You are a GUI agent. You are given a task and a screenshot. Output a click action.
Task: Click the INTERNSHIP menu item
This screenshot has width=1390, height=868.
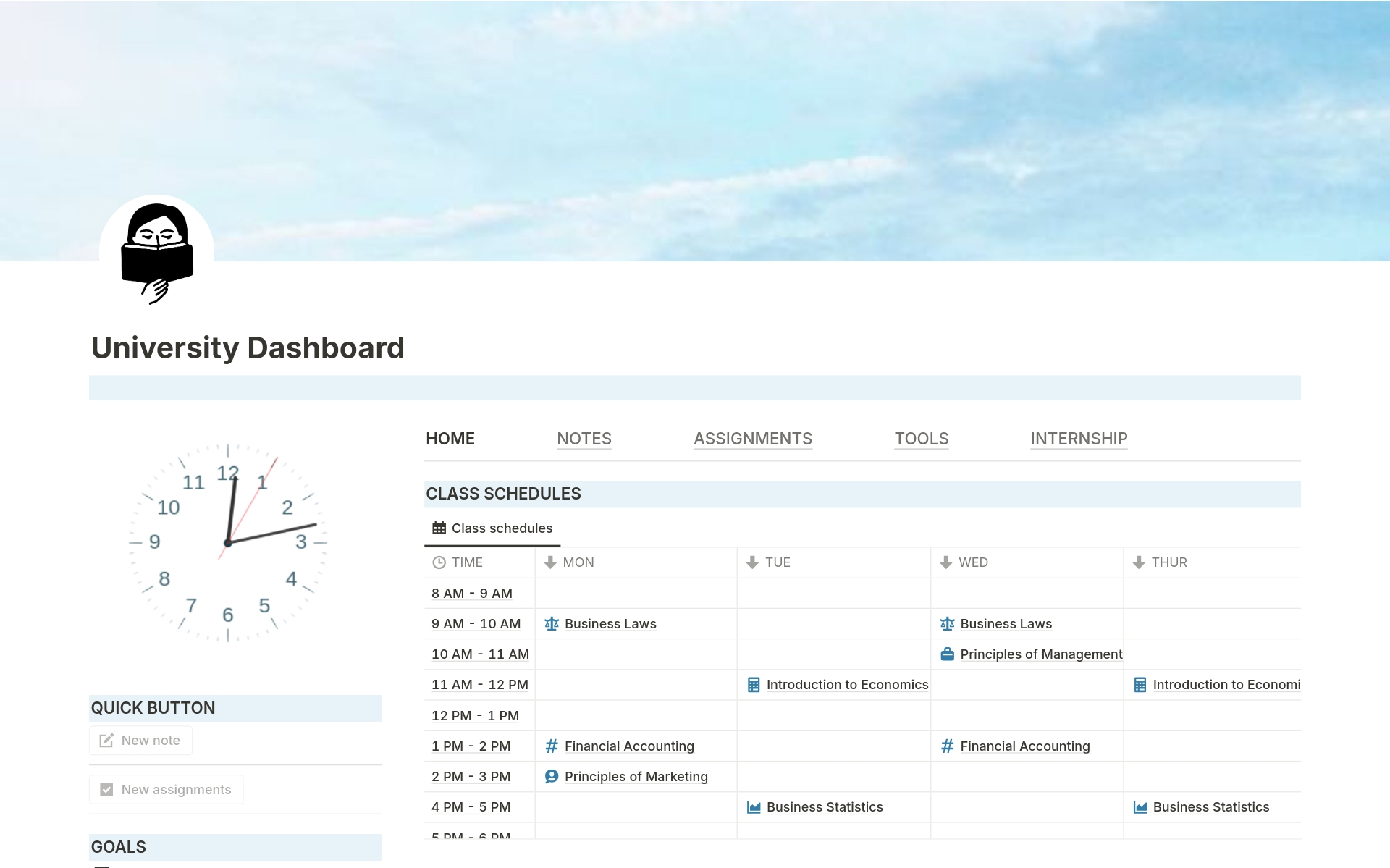click(x=1079, y=438)
